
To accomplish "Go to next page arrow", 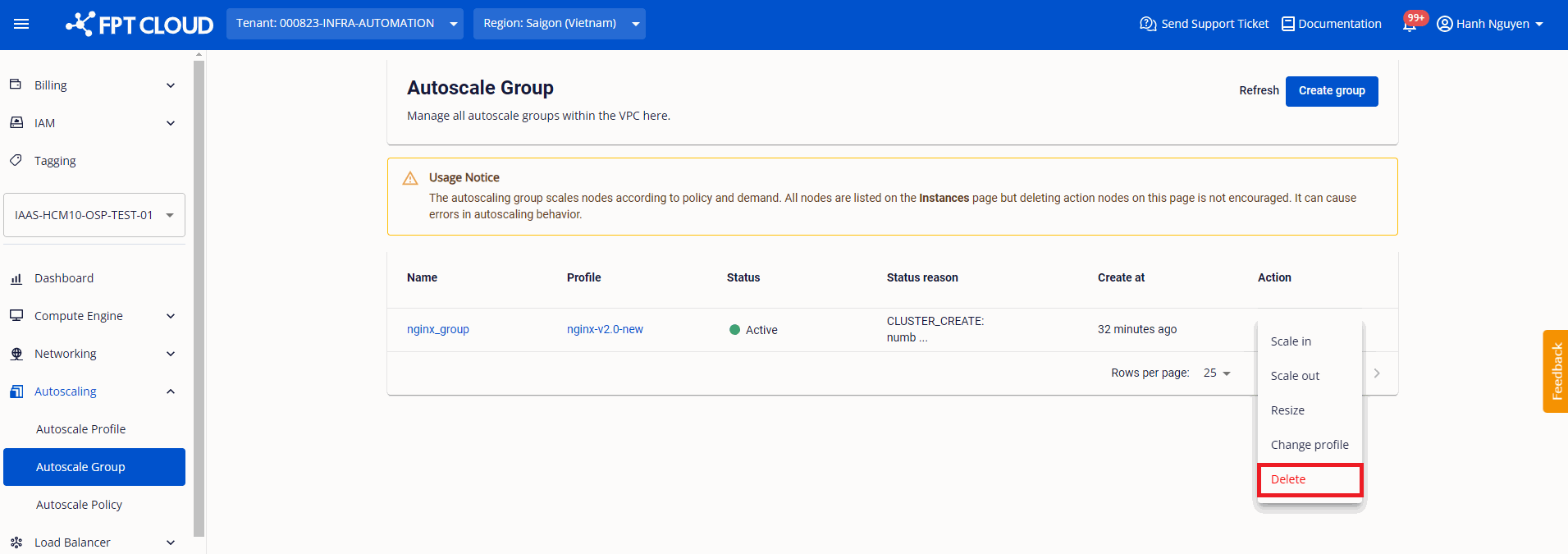I will point(1377,373).
